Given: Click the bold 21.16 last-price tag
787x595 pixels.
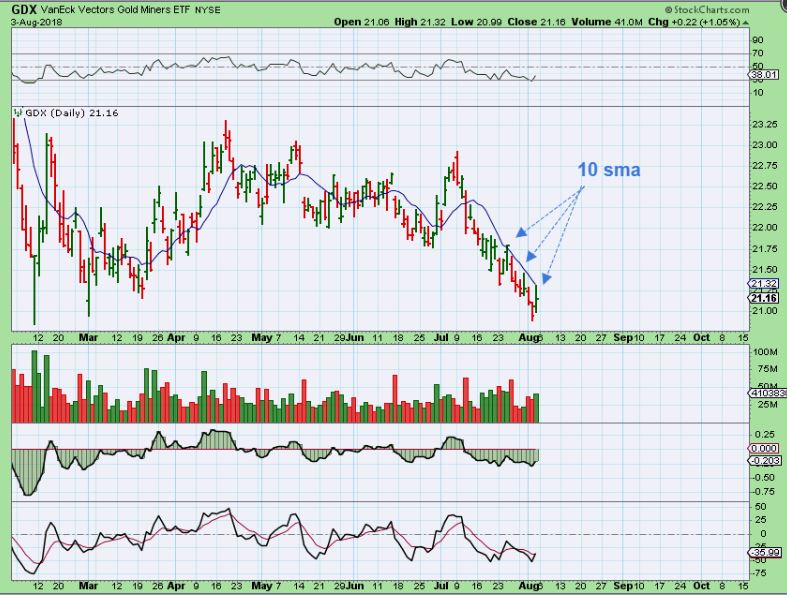Looking at the screenshot, I should [x=765, y=298].
